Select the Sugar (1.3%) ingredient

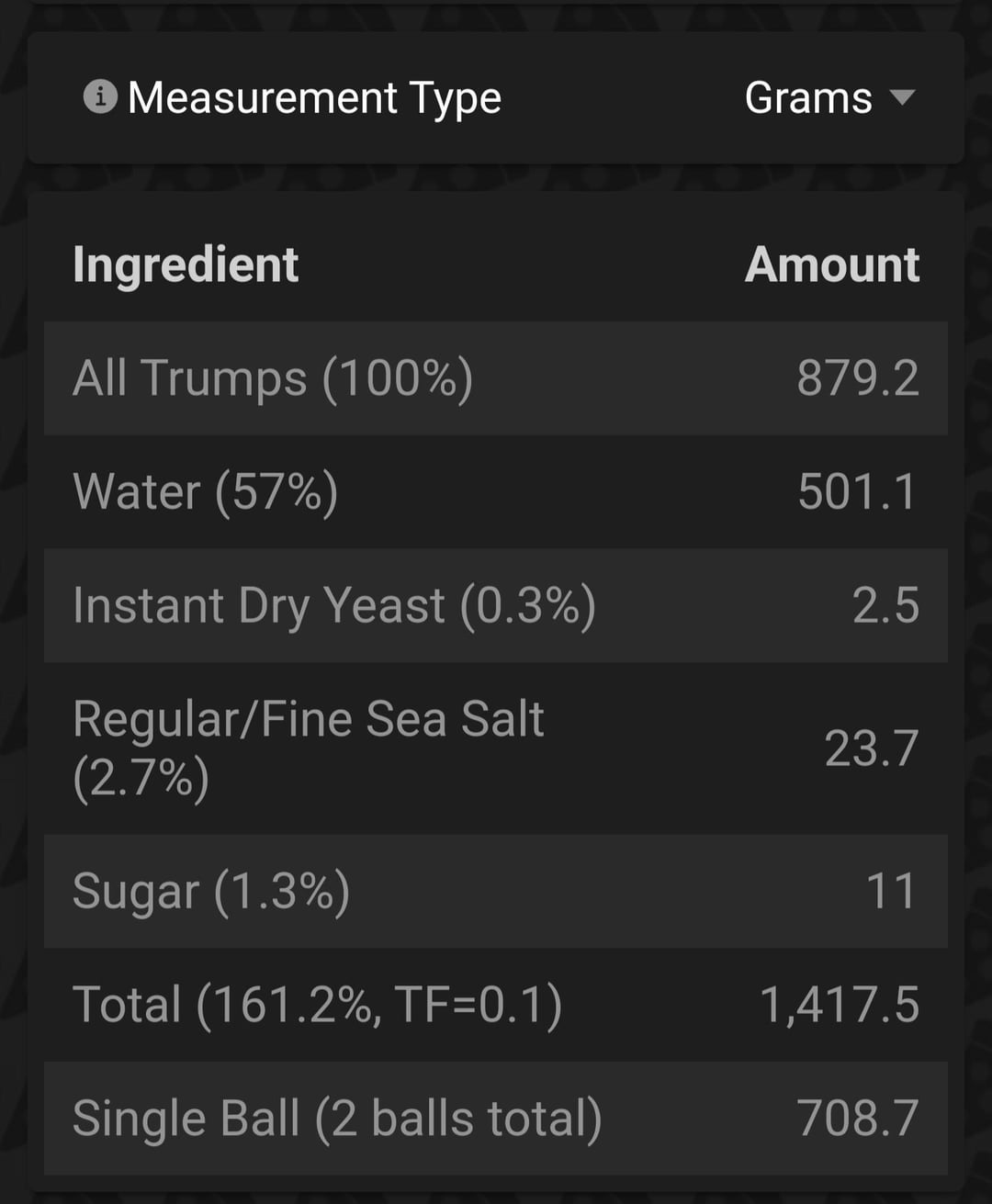coord(211,891)
